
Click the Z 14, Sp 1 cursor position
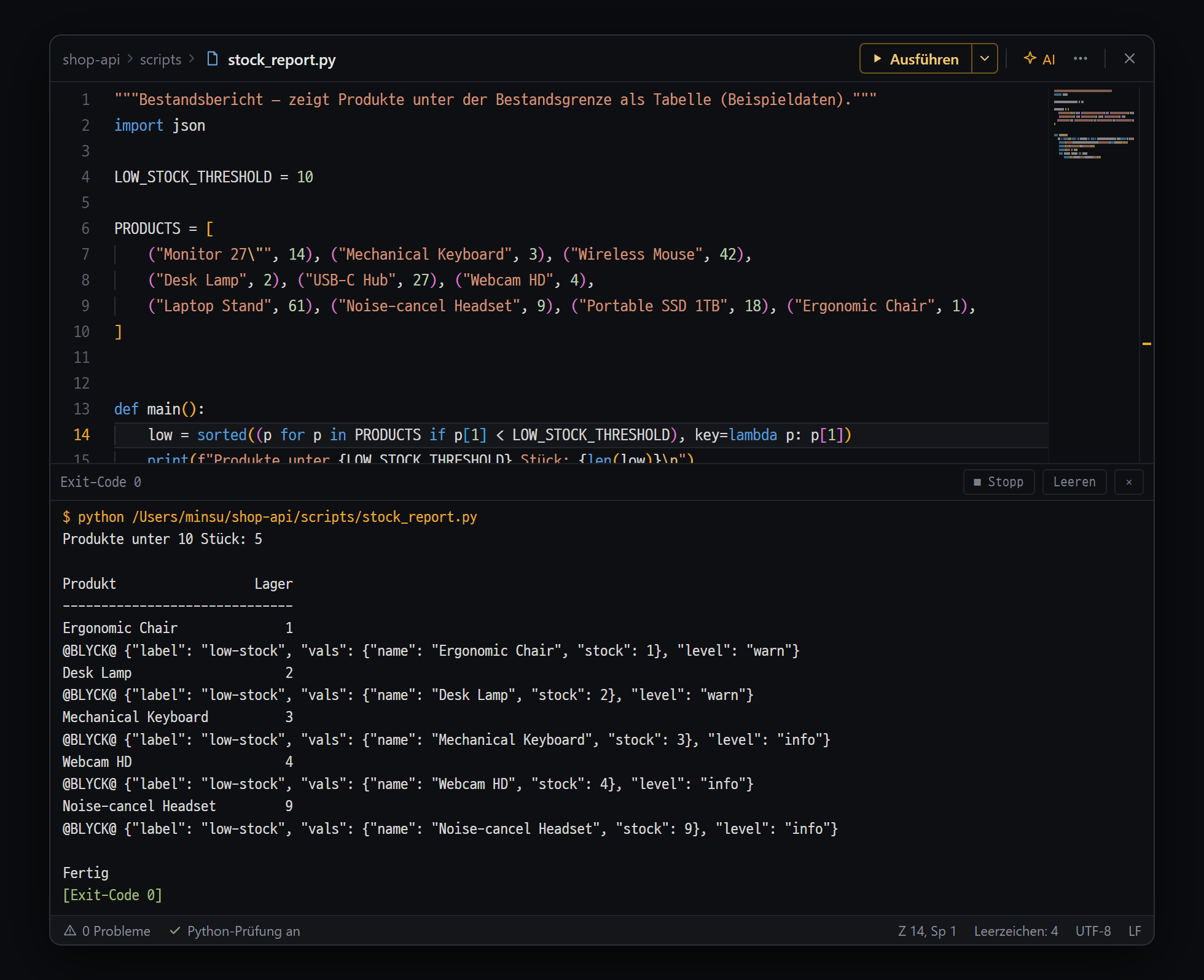click(927, 931)
